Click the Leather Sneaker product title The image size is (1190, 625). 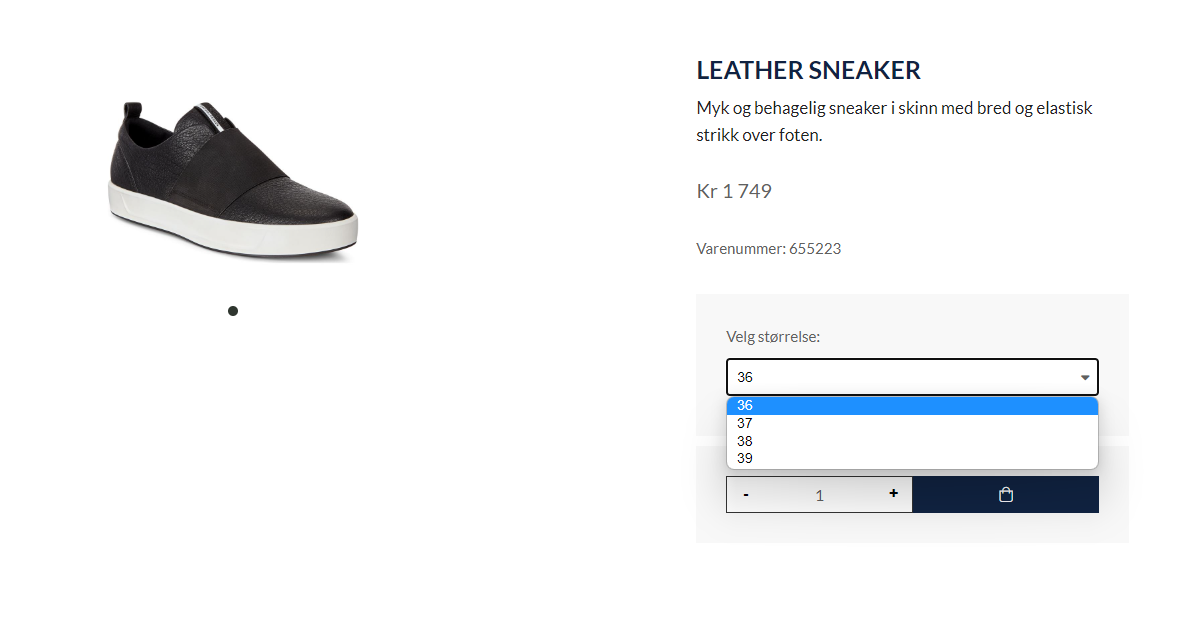pyautogui.click(x=808, y=71)
